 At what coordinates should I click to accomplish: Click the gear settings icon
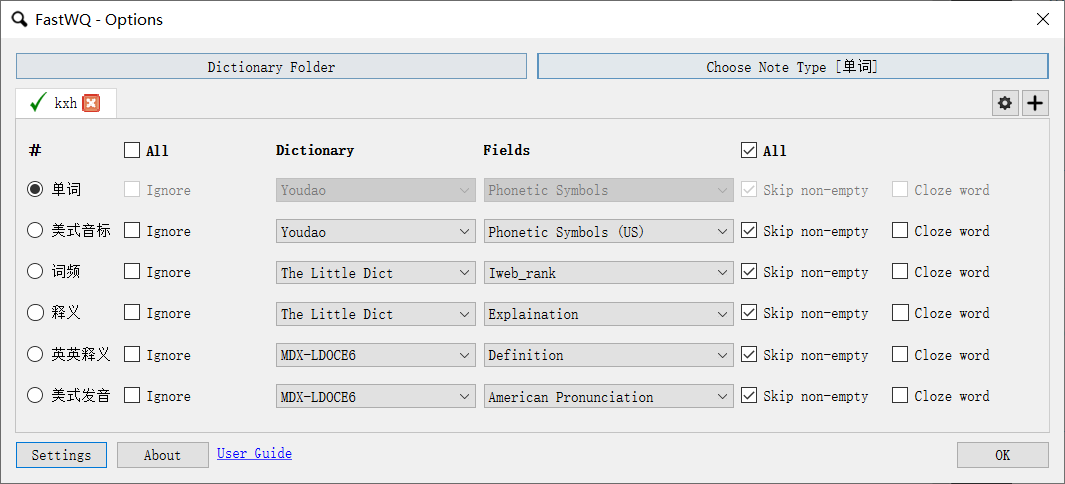(x=1005, y=103)
